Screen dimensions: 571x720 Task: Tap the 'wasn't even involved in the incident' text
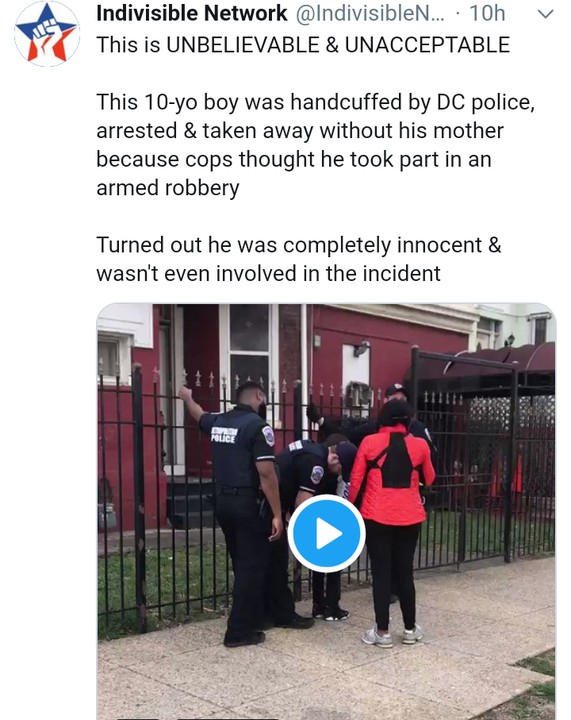(269, 274)
